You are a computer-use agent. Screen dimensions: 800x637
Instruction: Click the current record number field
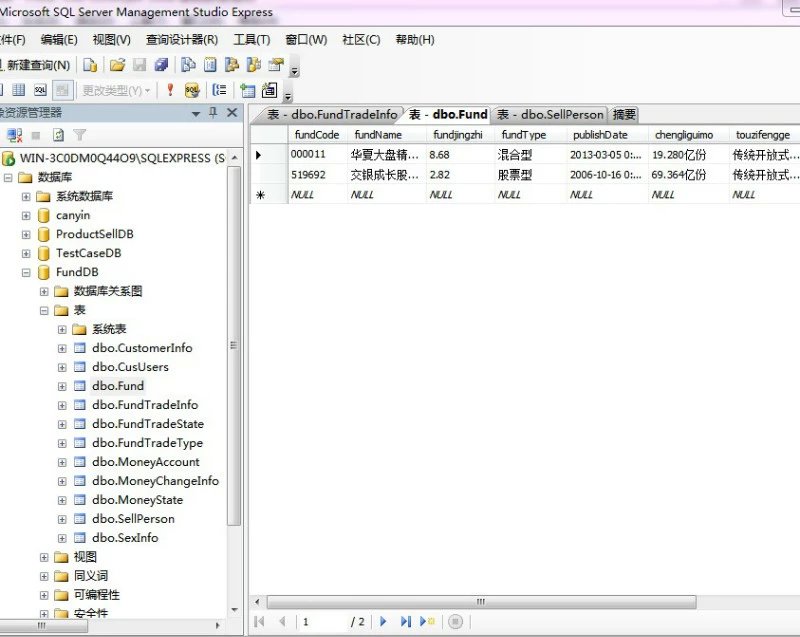[322, 622]
